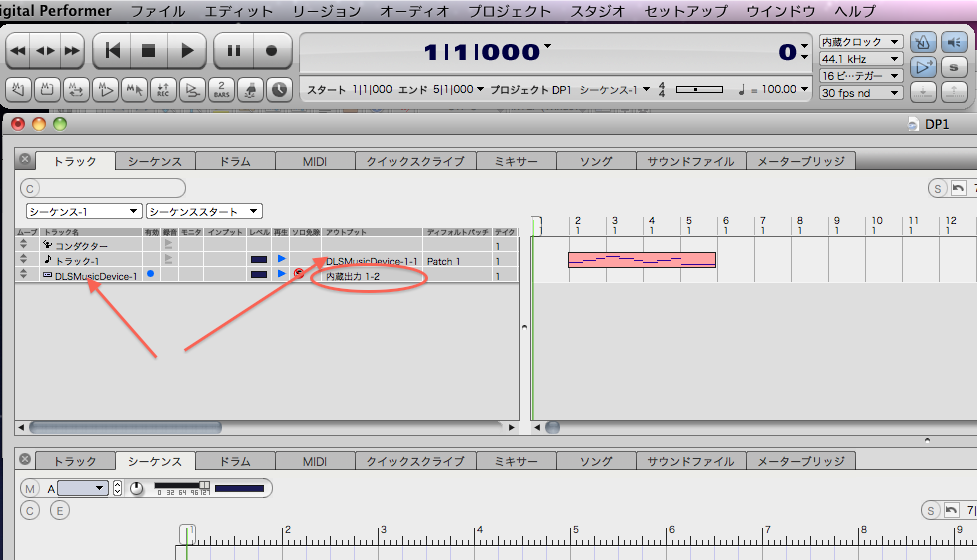Toggle auto-rewind memory icon

click(x=18, y=90)
